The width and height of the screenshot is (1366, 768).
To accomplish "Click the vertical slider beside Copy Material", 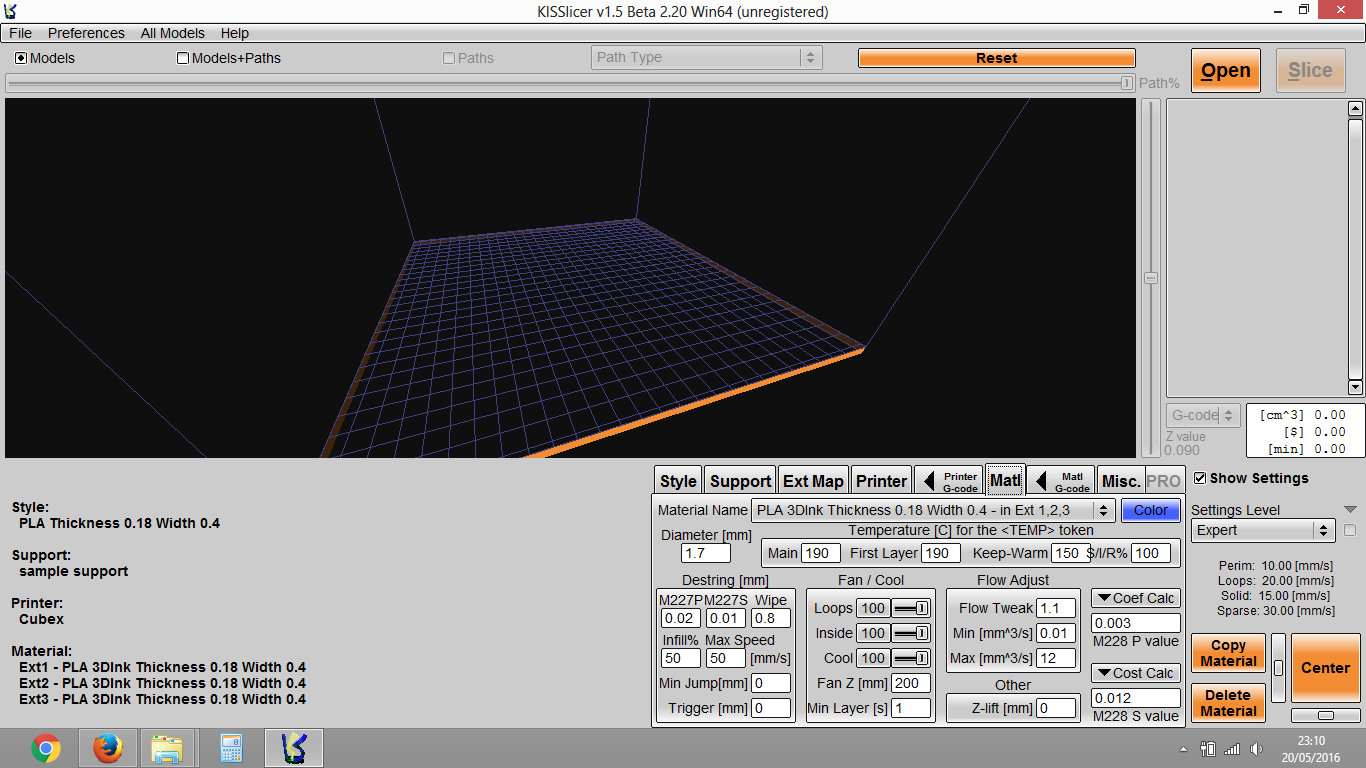I will point(1278,668).
